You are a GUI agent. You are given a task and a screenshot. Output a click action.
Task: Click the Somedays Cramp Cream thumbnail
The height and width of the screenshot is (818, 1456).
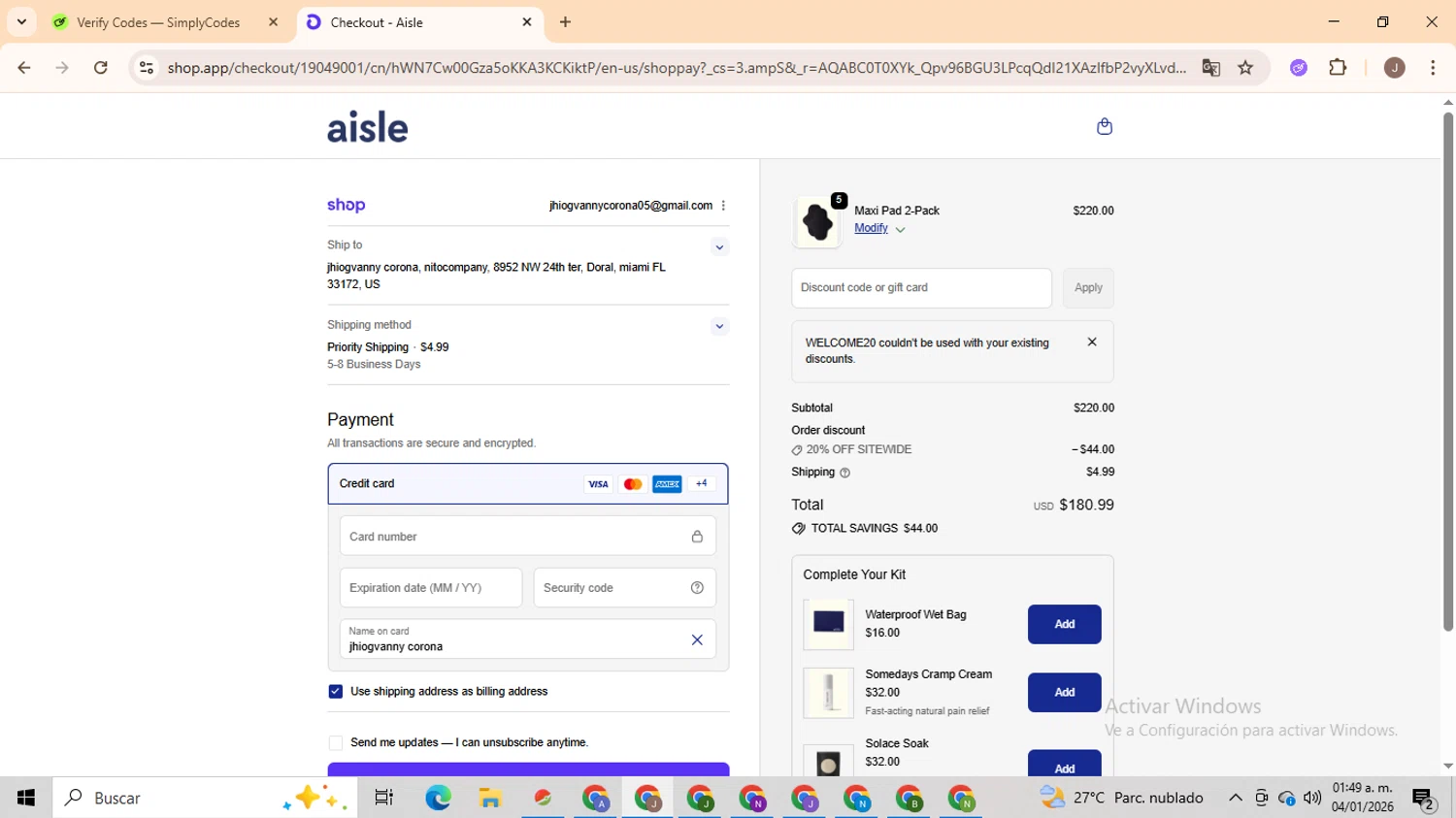tap(828, 693)
